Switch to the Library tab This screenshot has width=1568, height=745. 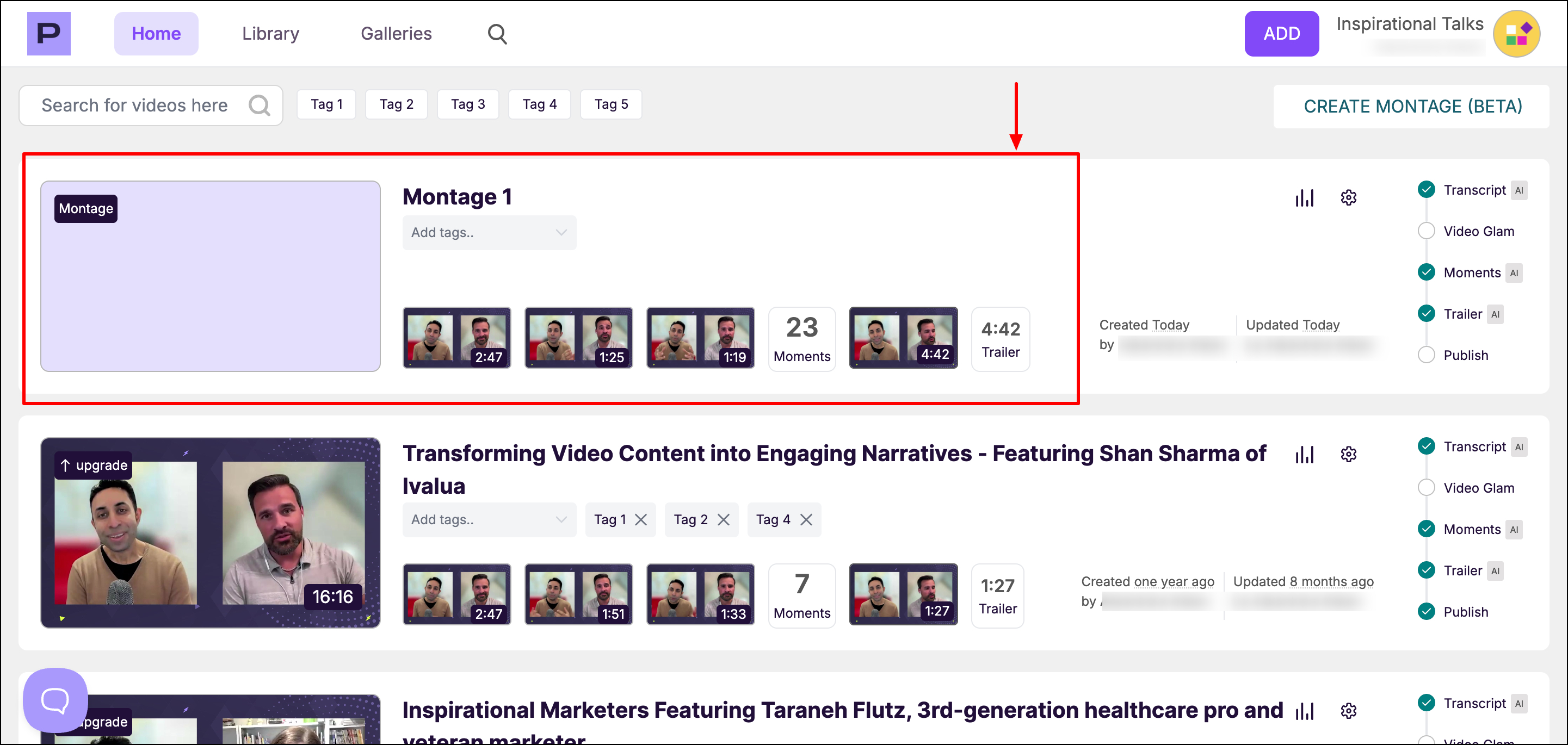pyautogui.click(x=270, y=34)
